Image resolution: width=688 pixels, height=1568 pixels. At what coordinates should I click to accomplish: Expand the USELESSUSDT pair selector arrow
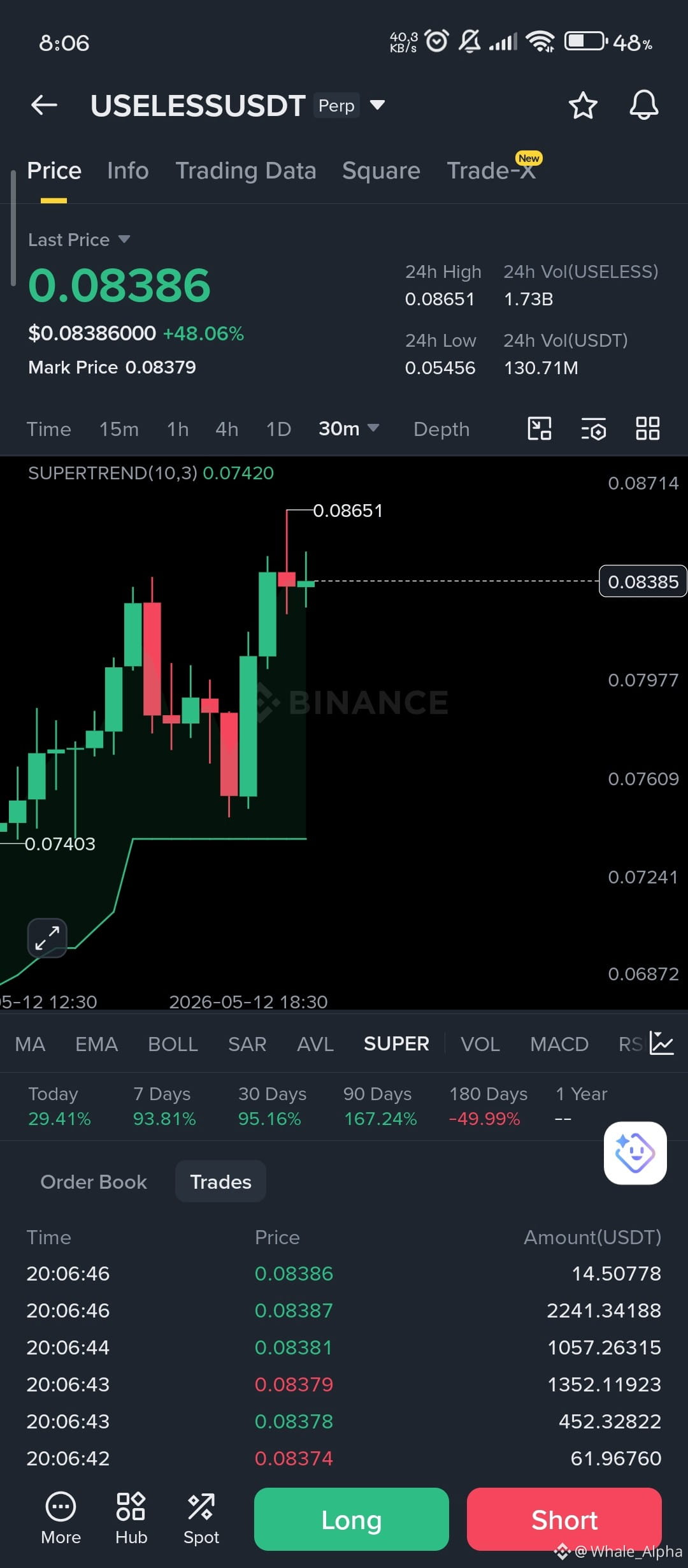click(x=377, y=105)
